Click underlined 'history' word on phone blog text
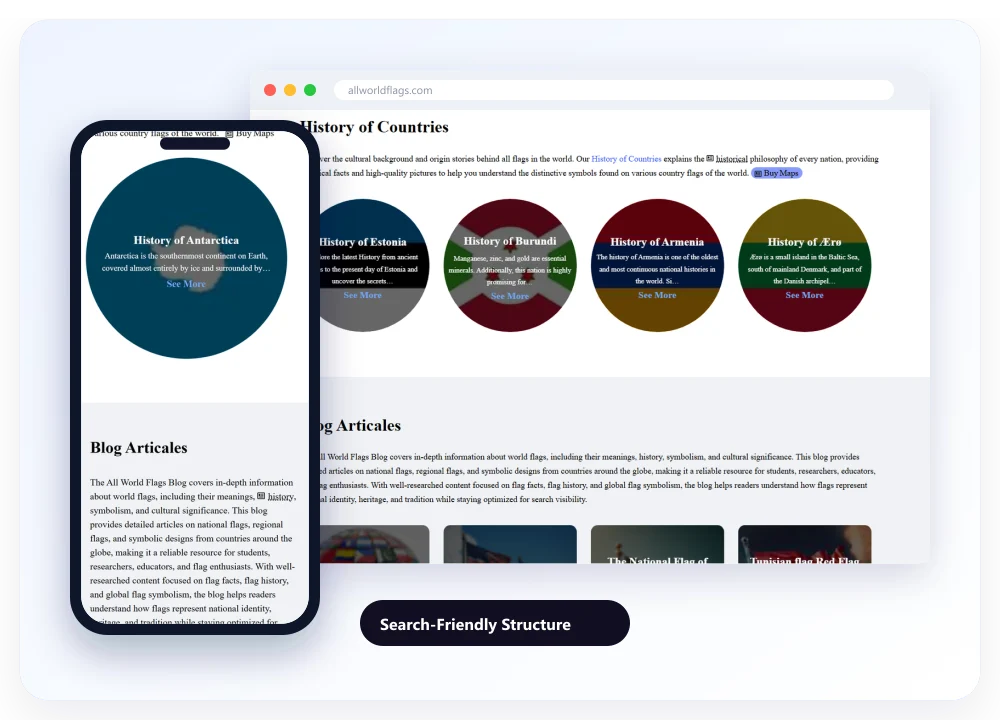1000x720 pixels. (281, 497)
